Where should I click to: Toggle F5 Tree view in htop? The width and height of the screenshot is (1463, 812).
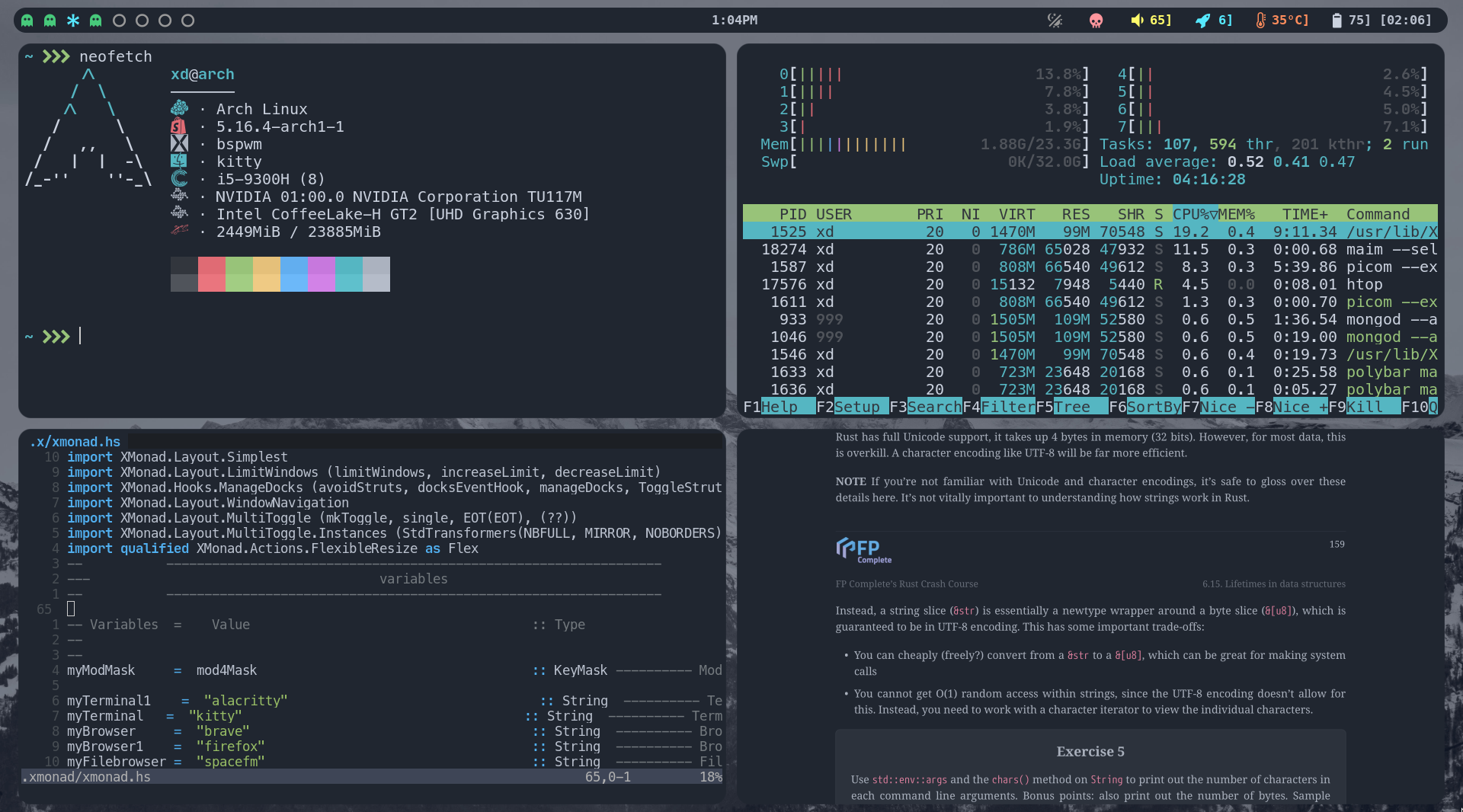tap(1072, 407)
